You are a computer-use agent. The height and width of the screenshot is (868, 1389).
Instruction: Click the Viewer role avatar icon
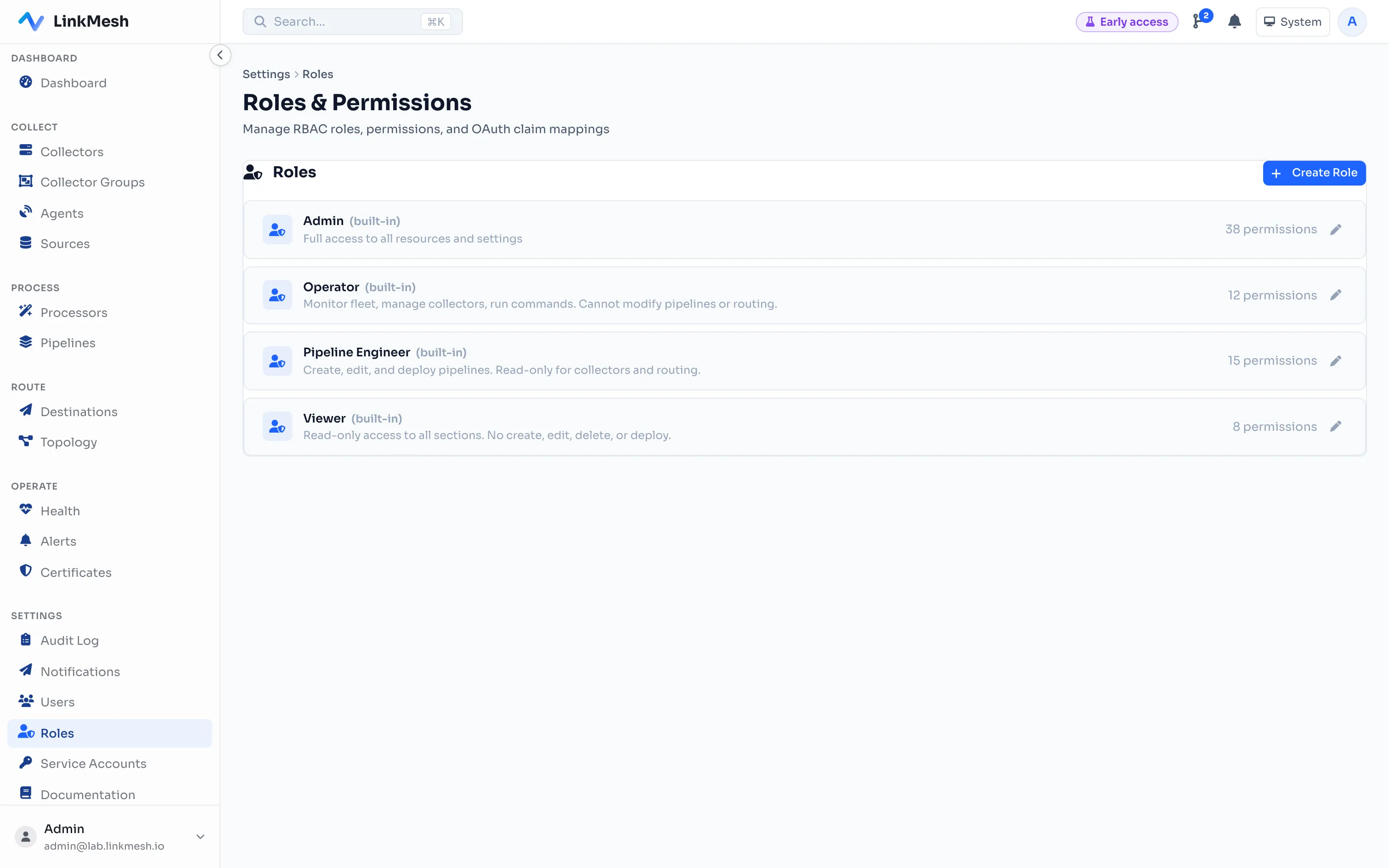pos(277,427)
